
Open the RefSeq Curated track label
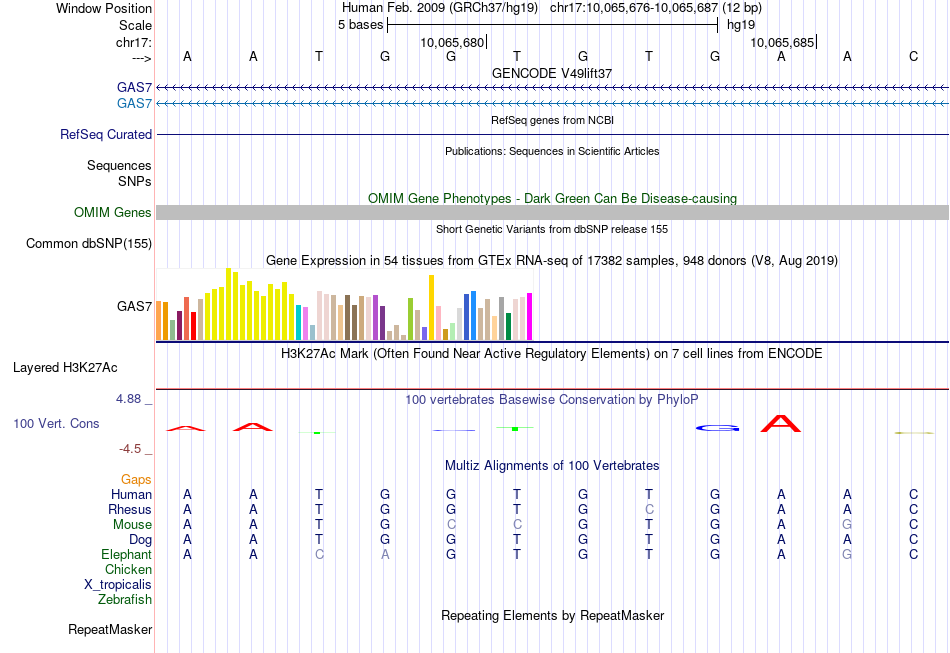(x=105, y=134)
